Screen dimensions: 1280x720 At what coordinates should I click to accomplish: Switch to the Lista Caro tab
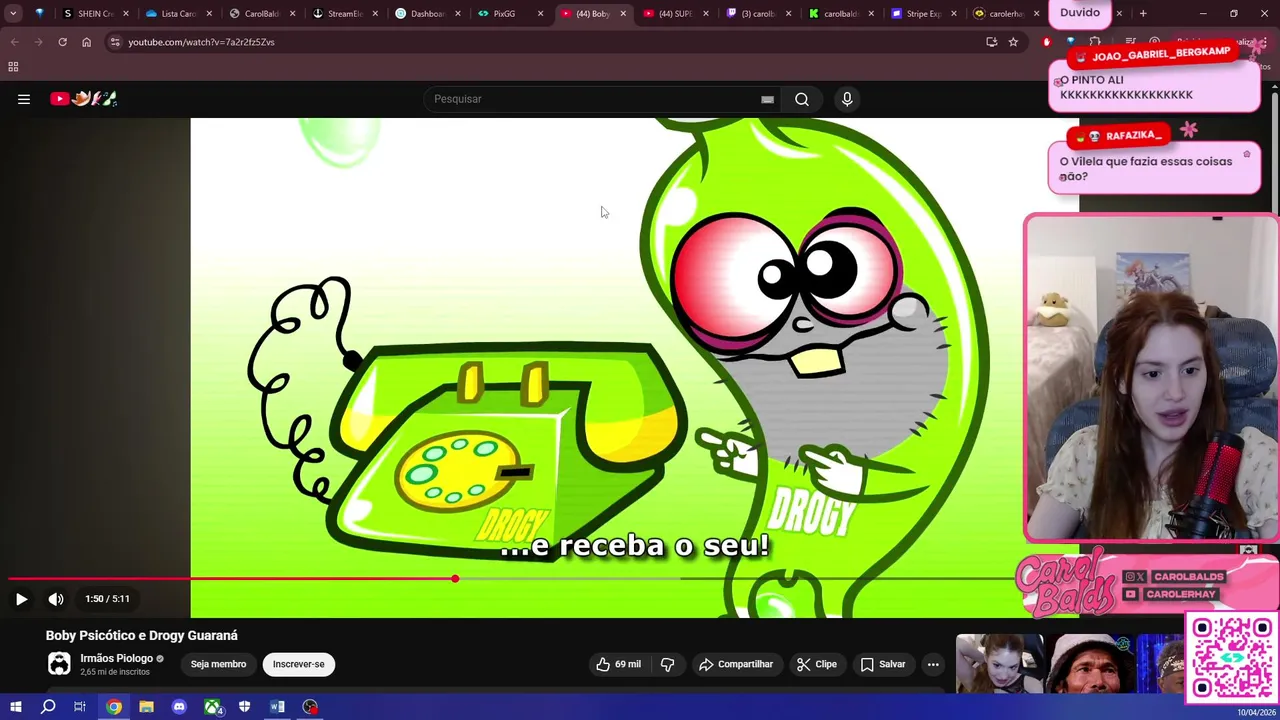[177, 14]
